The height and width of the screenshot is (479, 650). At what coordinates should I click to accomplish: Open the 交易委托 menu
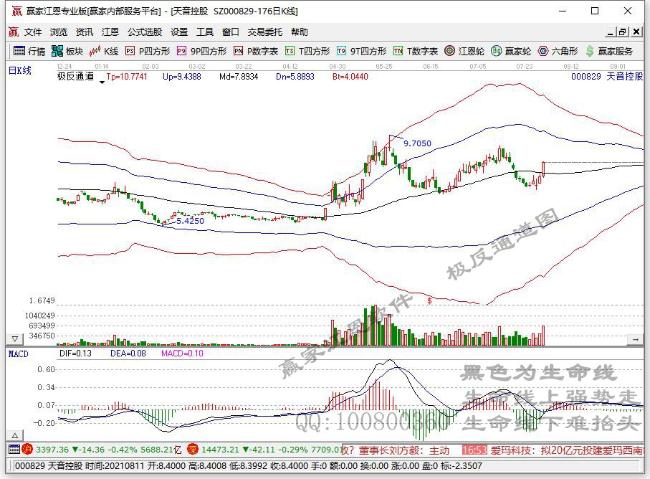point(265,32)
